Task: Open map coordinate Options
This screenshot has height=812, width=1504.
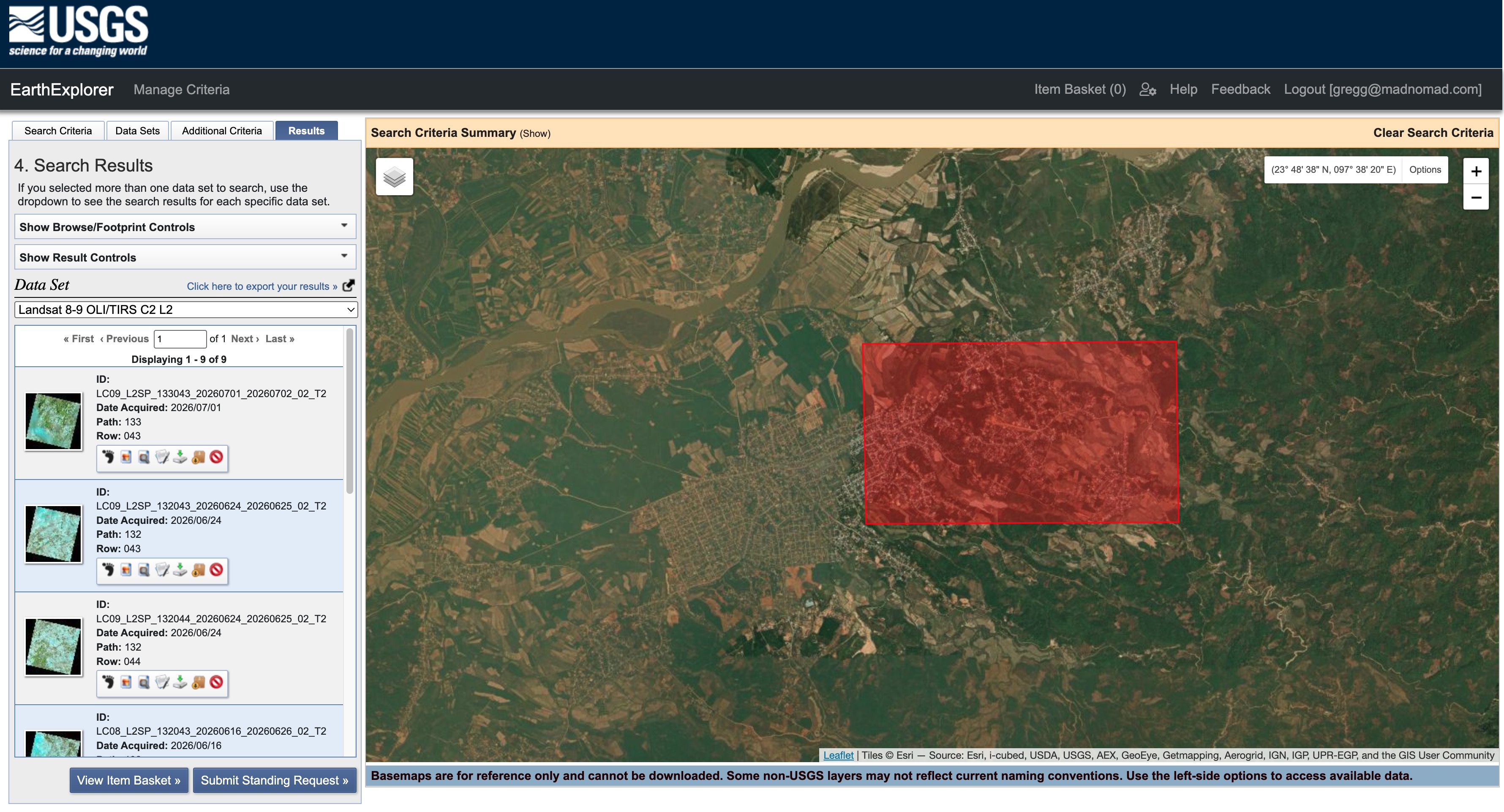Action: [1425, 170]
